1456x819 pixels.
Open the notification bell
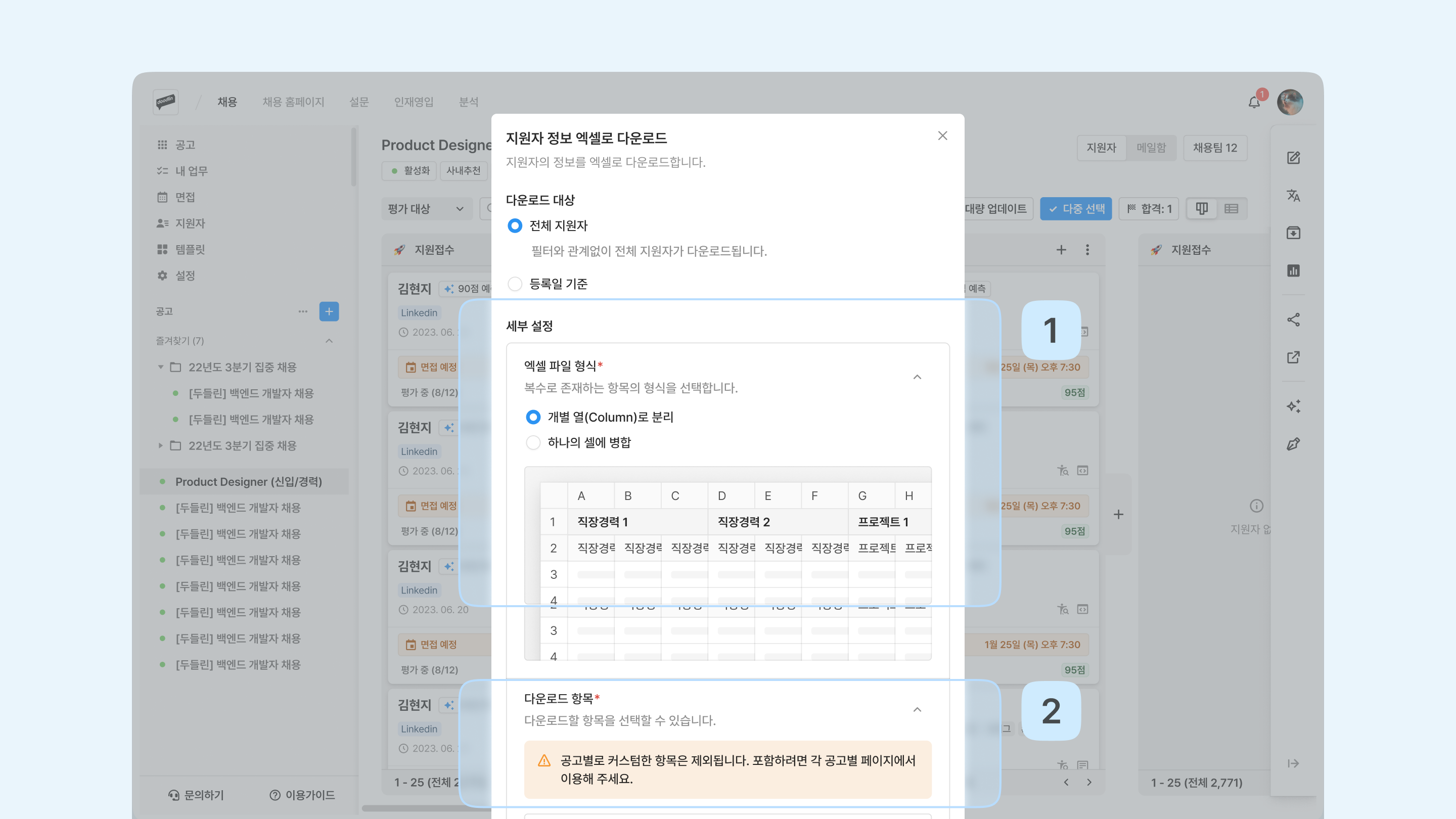click(x=1254, y=102)
